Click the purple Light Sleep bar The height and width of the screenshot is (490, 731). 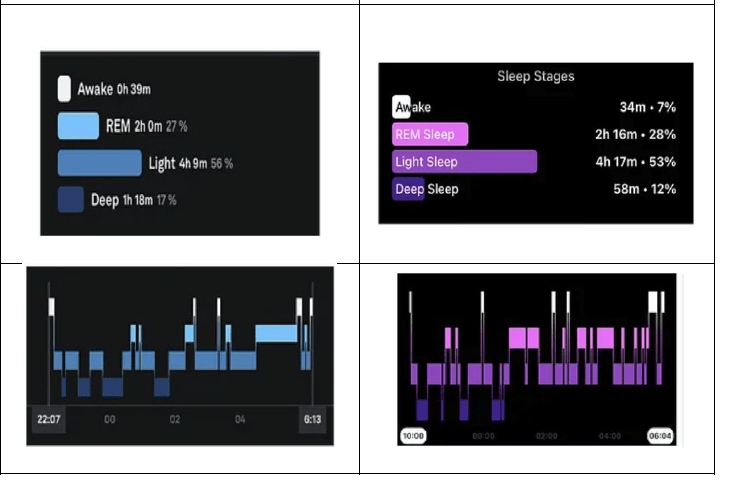pos(465,162)
